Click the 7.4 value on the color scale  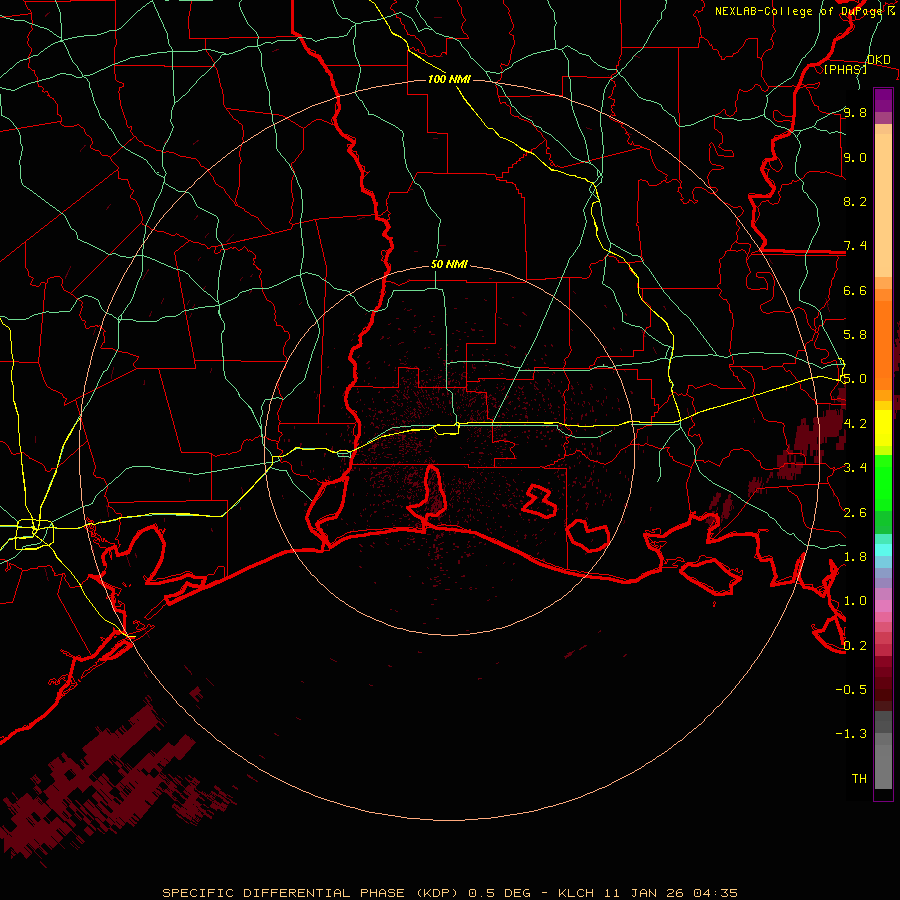(855, 246)
